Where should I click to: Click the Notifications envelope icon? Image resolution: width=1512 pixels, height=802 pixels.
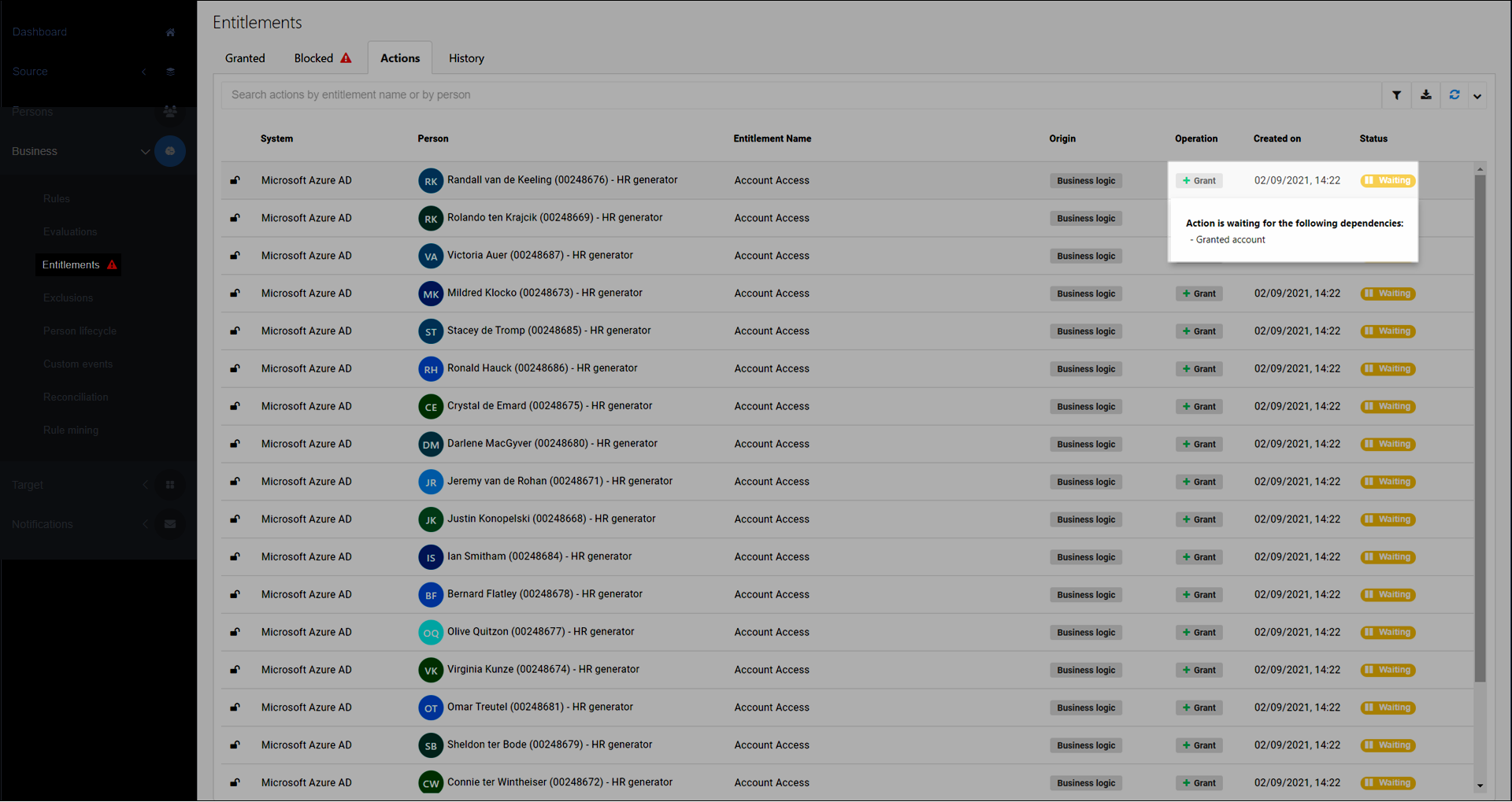(x=170, y=523)
